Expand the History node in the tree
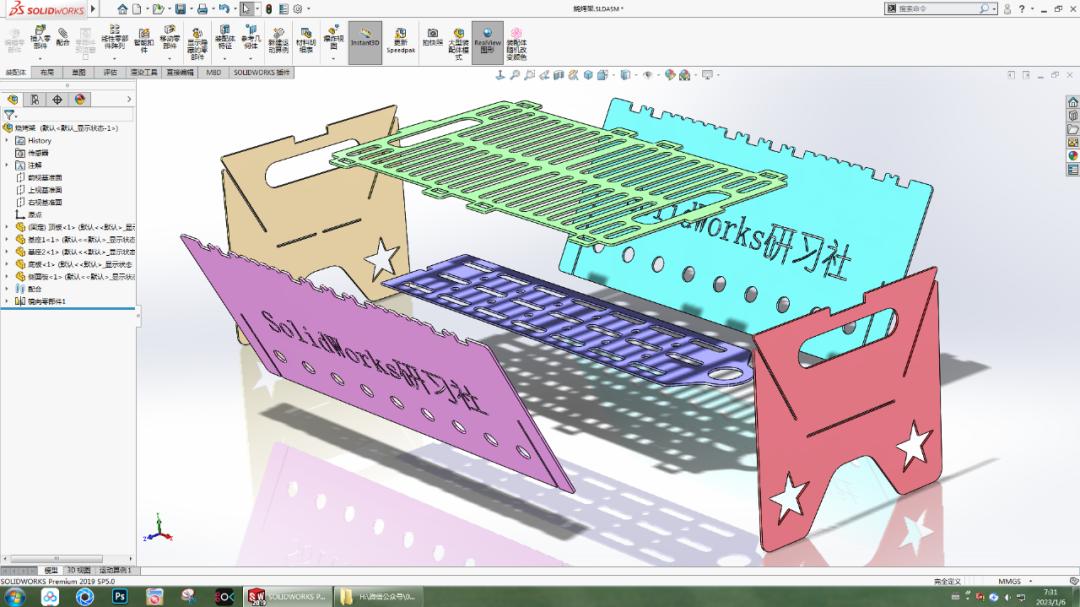 click(8, 141)
